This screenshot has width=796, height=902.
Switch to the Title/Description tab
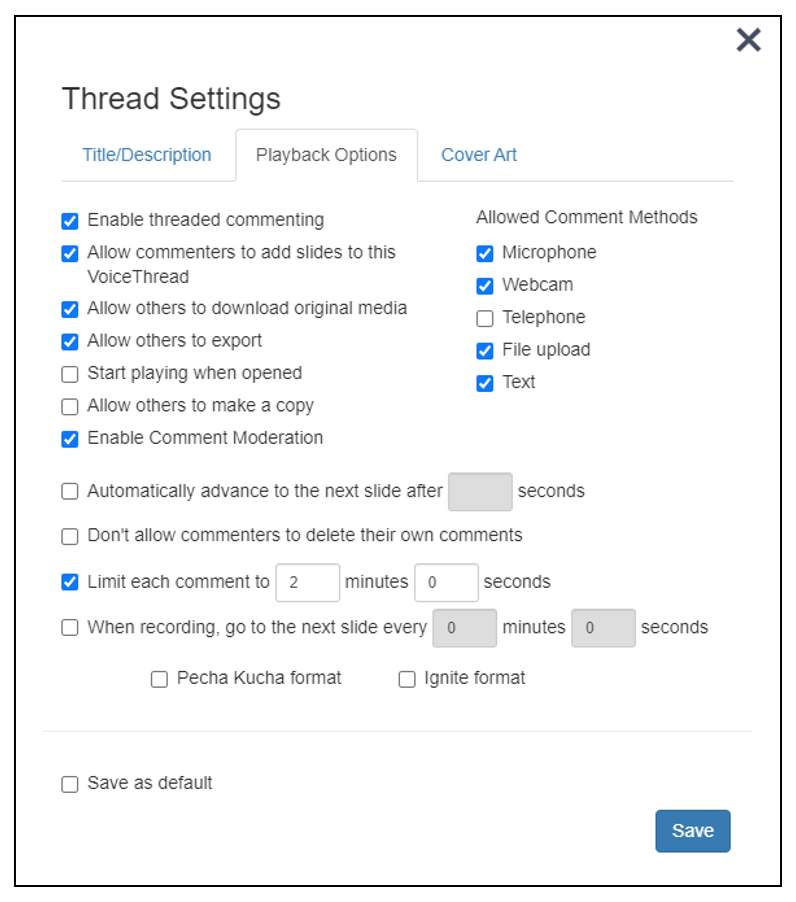coord(146,155)
